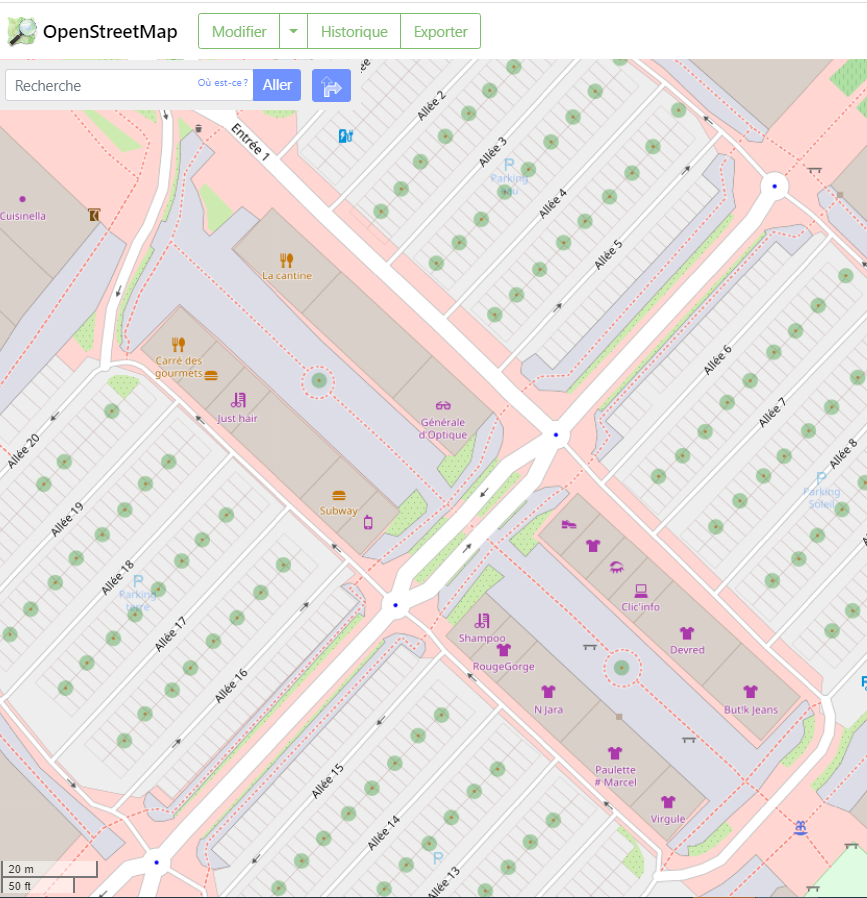Click the Modifier edit button
The image size is (867, 898).
coord(239,31)
